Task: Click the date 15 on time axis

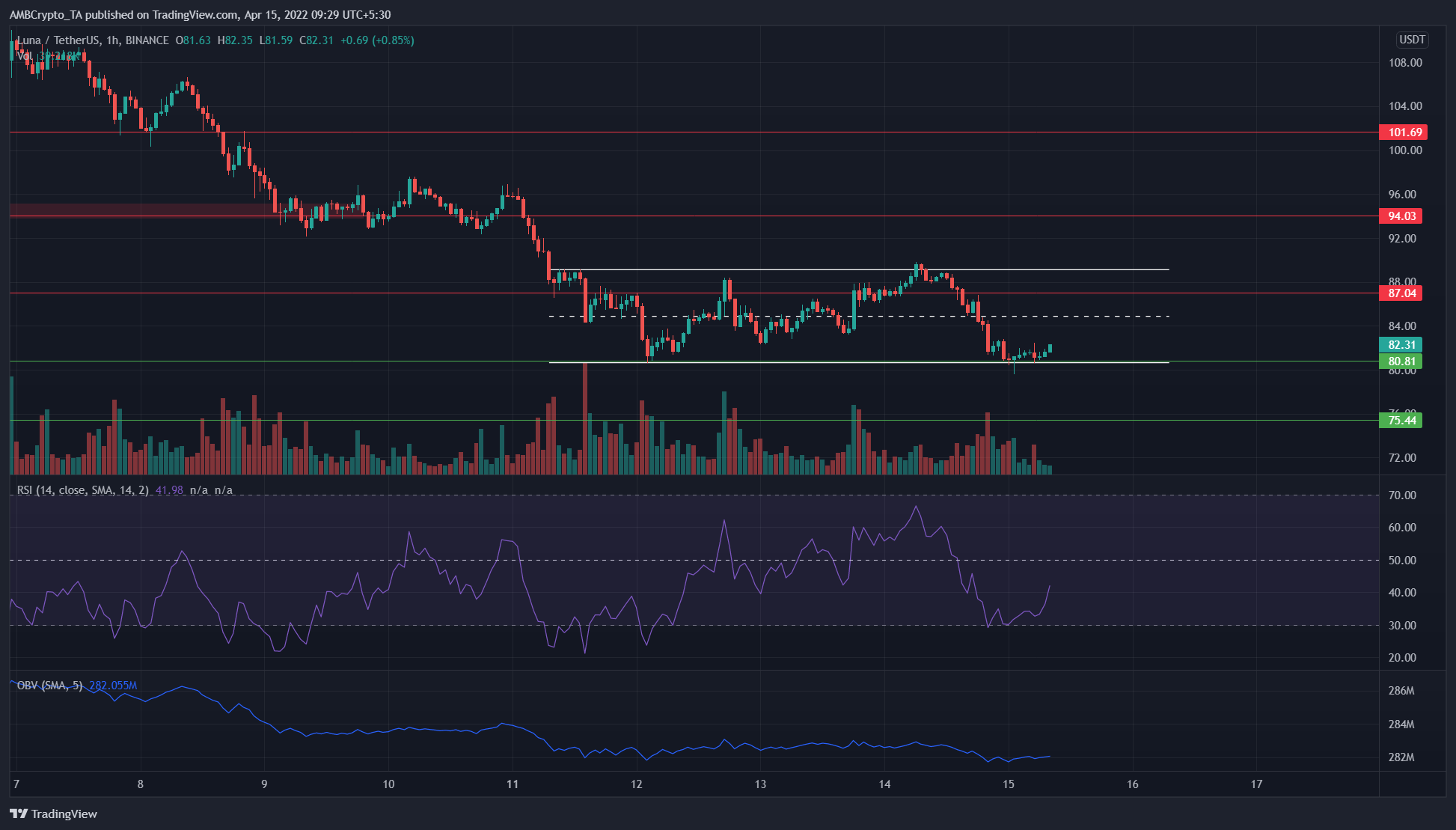Action: point(1009,784)
